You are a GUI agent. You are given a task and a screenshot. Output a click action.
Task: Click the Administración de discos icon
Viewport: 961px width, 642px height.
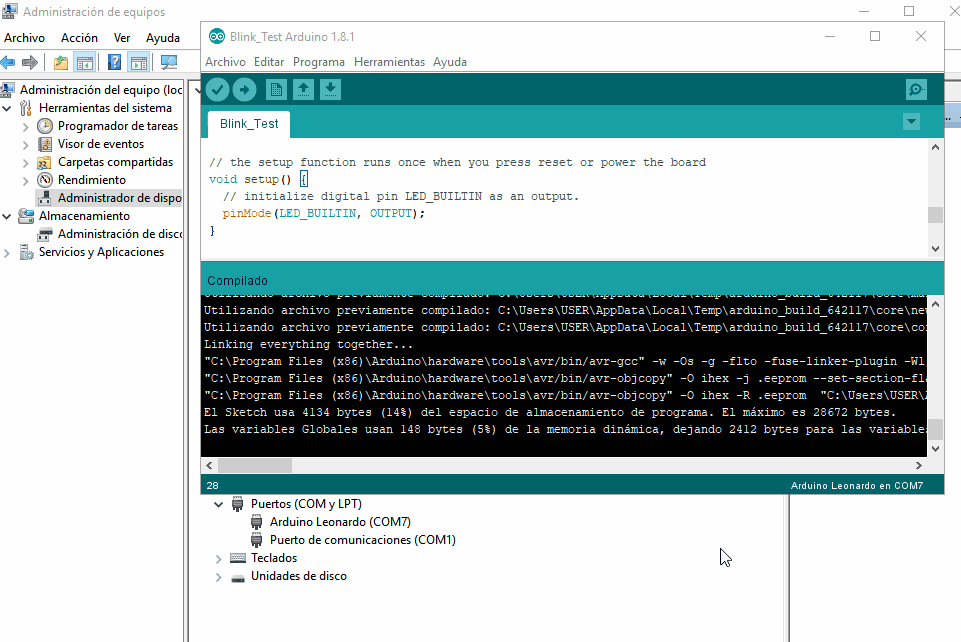(x=44, y=234)
